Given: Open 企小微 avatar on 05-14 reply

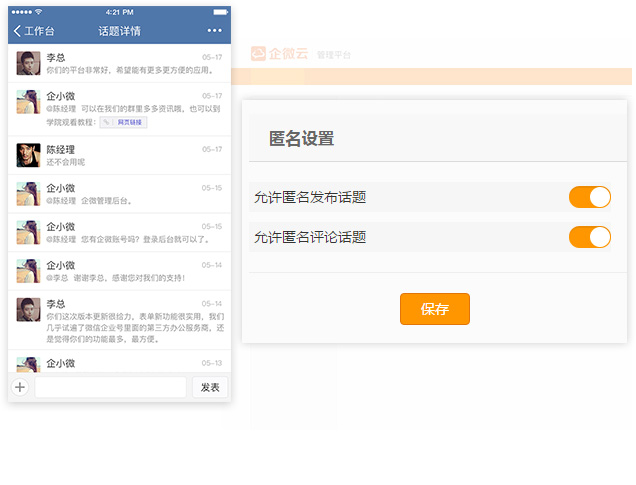Looking at the screenshot, I should click(x=28, y=271).
